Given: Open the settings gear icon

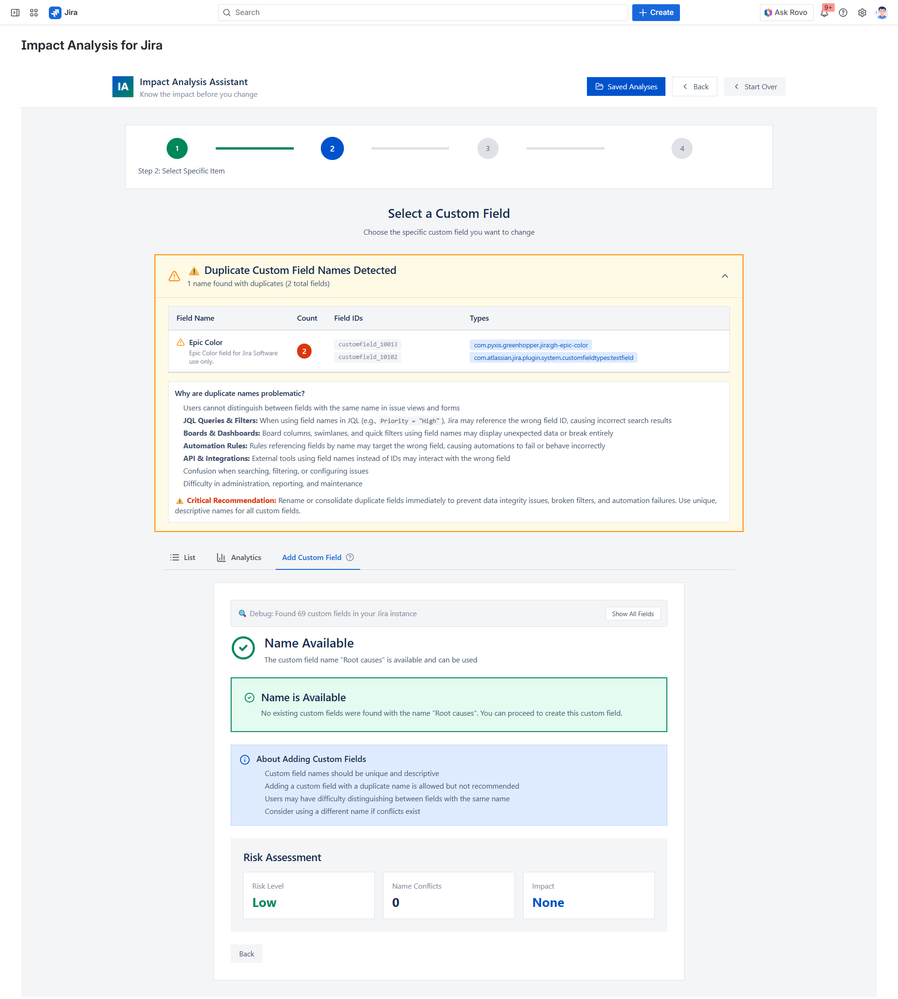Looking at the screenshot, I should pyautogui.click(x=862, y=12).
